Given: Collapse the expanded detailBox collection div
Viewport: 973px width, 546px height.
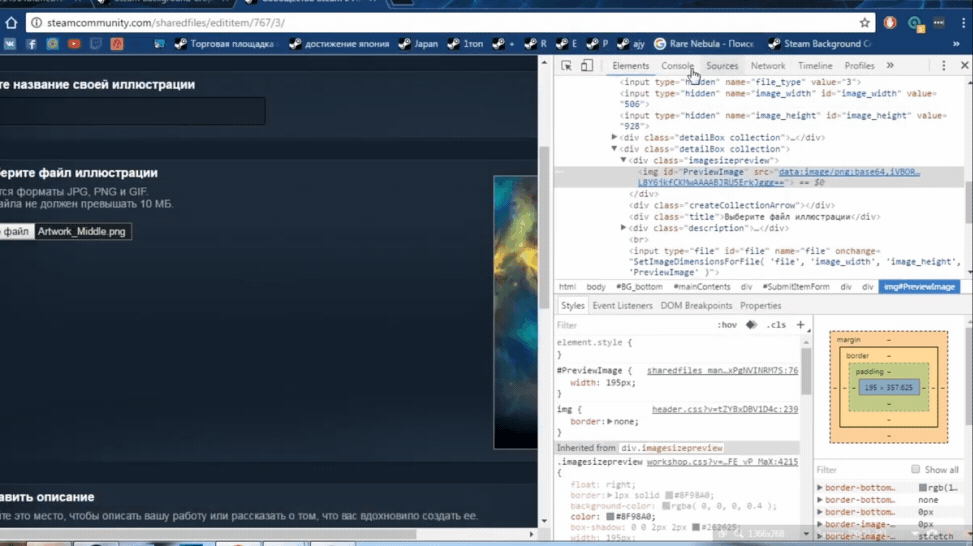Looking at the screenshot, I should pyautogui.click(x=614, y=149).
